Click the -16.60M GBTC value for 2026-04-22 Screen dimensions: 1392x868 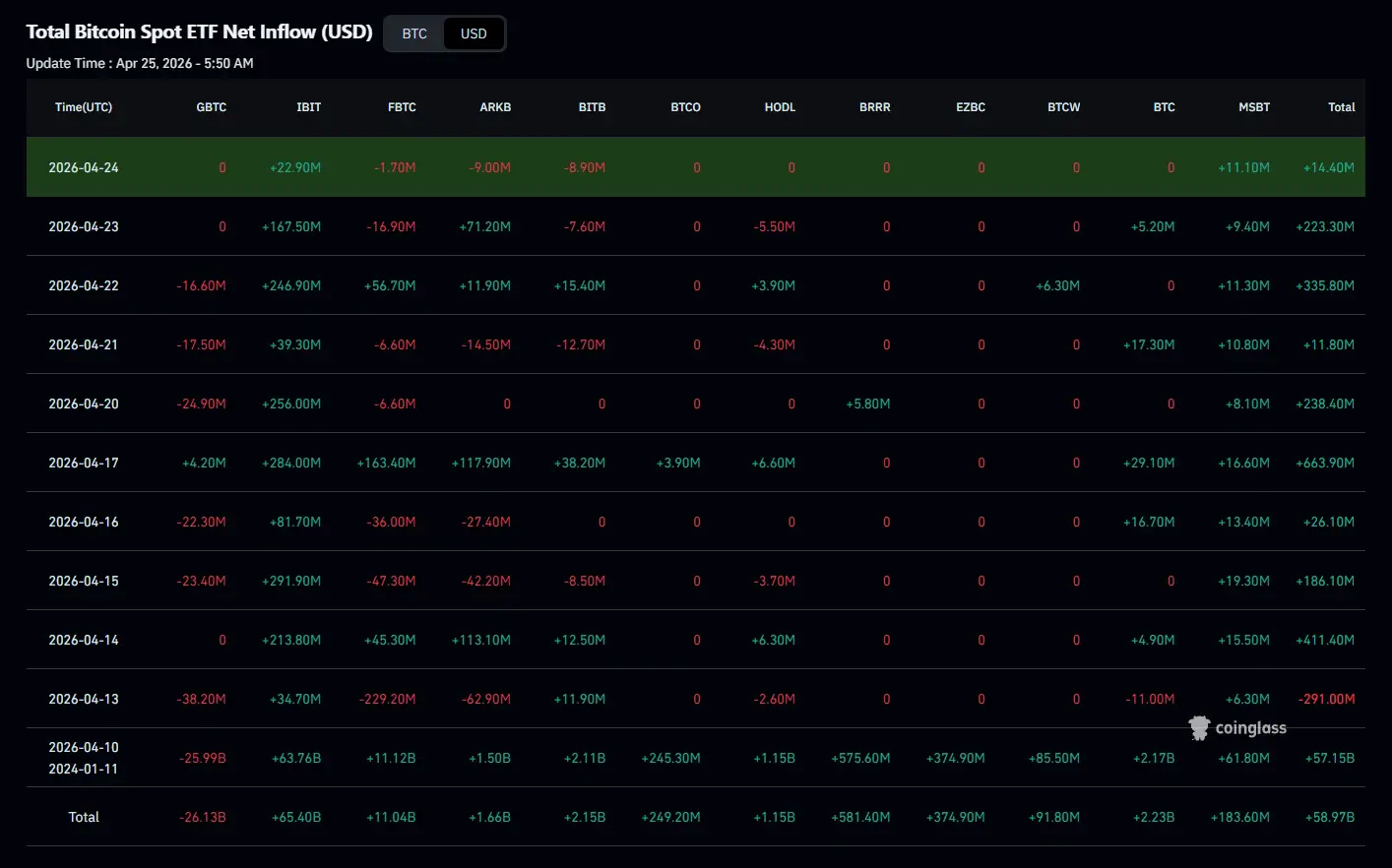(x=202, y=285)
